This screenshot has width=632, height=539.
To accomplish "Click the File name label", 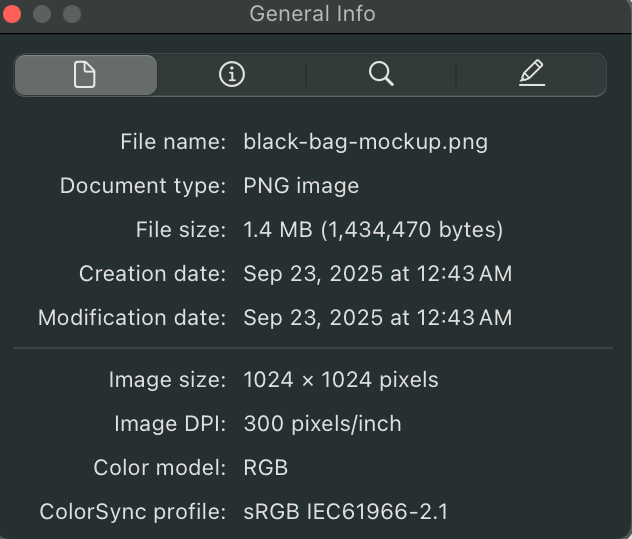I will coord(173,142).
